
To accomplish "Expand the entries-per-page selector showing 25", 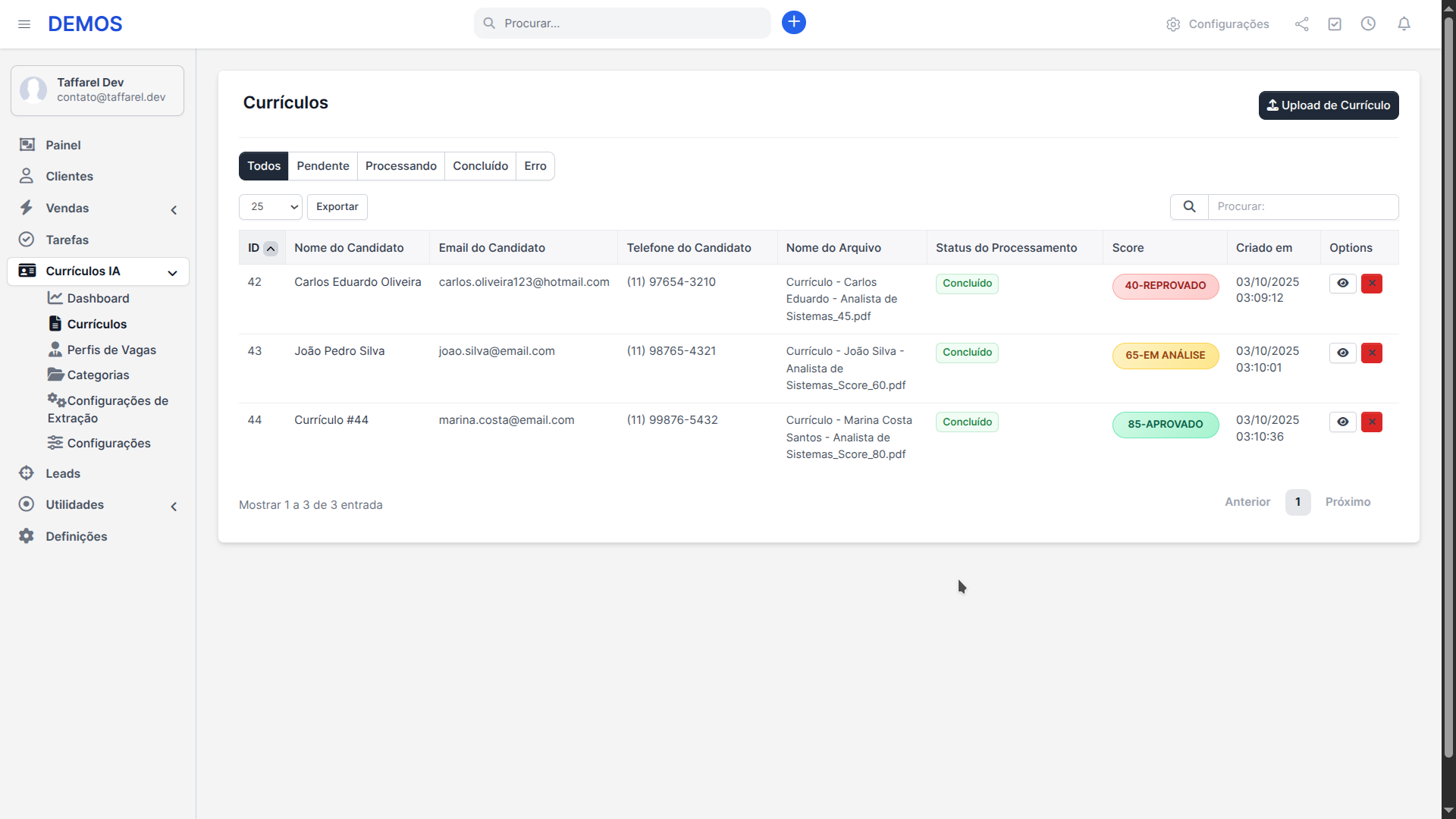I will pos(270,206).
